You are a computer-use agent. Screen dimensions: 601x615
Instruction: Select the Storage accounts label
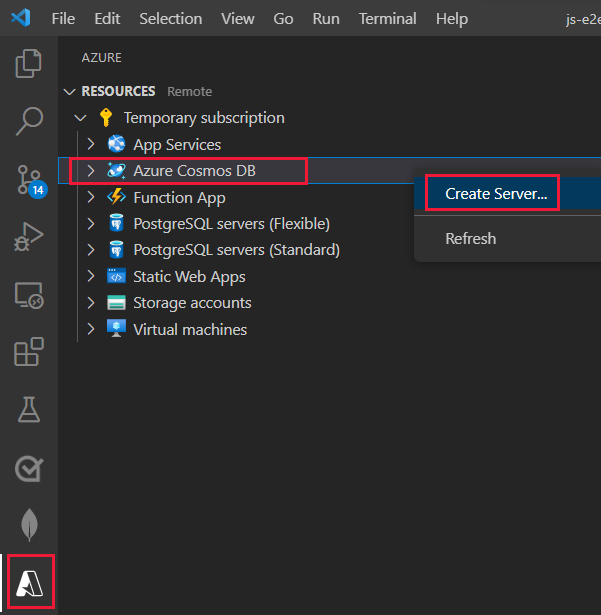coord(192,303)
